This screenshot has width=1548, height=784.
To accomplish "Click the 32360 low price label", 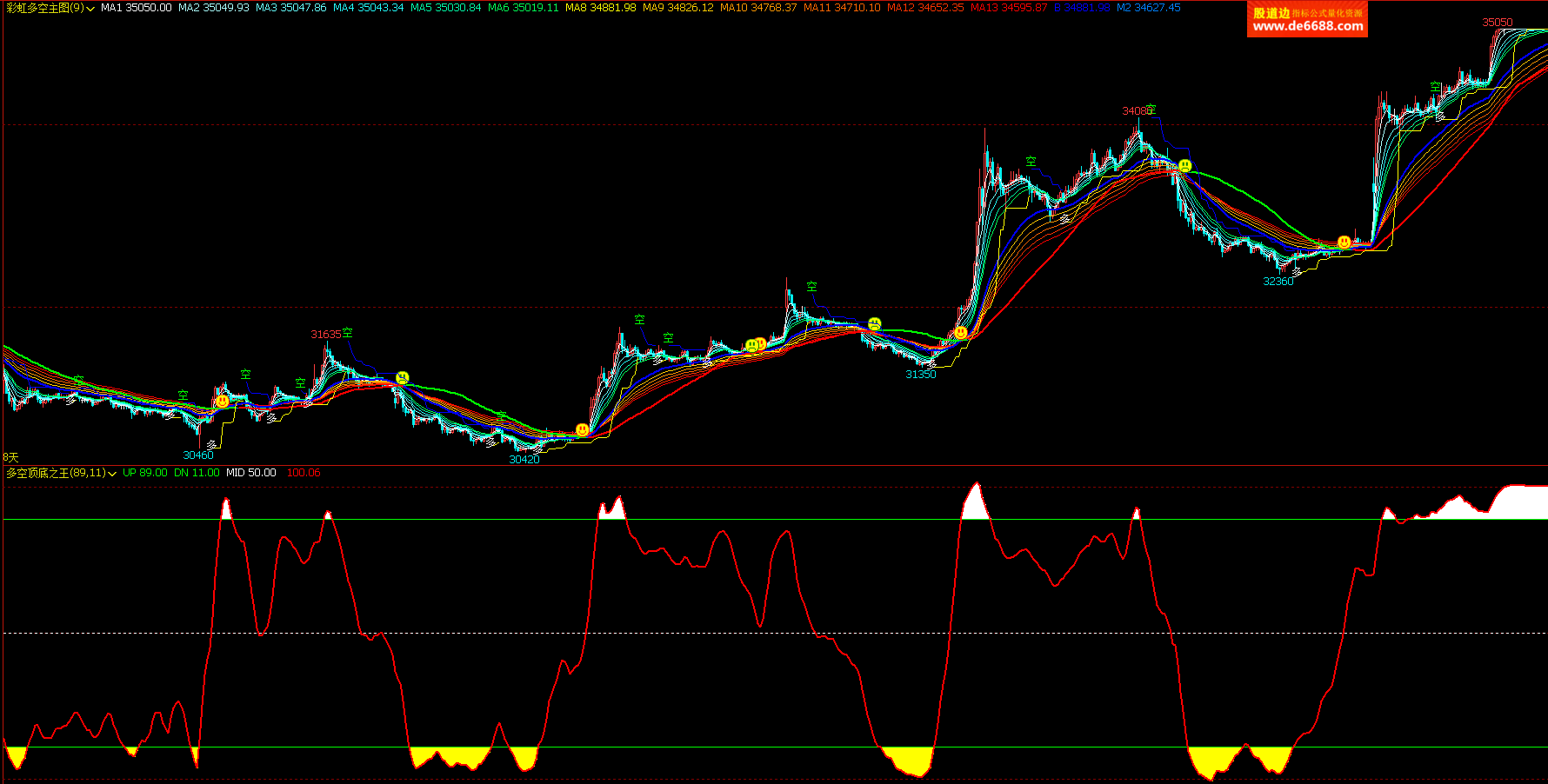I will click(1278, 282).
